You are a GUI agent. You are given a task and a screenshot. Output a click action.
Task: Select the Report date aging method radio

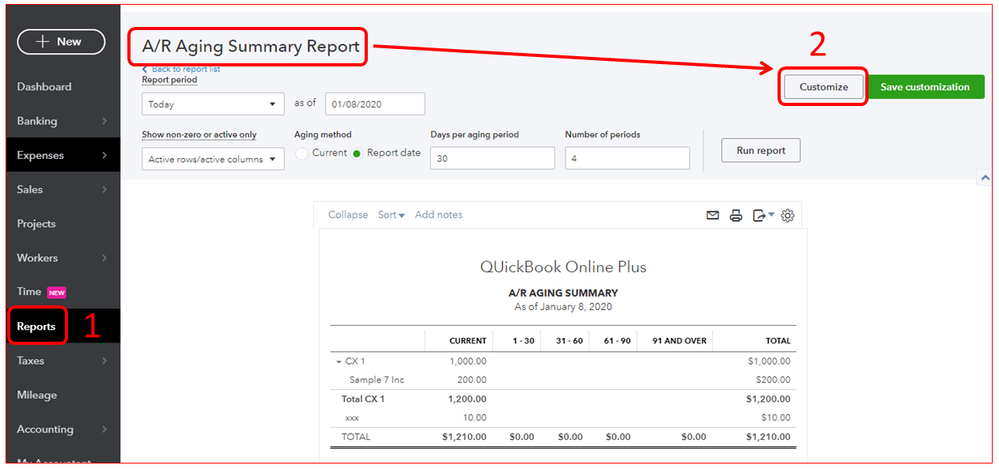[357, 154]
